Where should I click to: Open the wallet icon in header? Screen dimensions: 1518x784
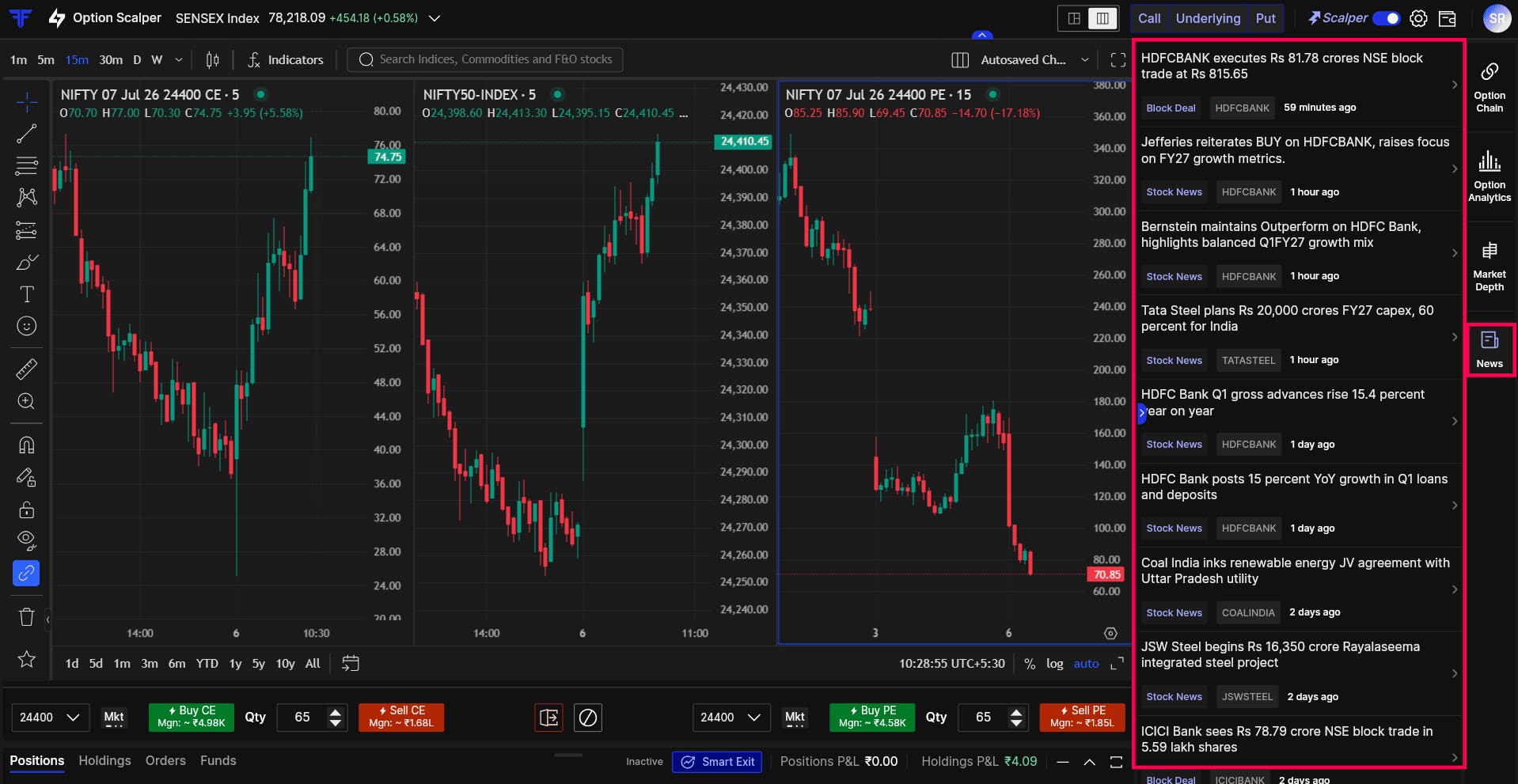tap(1448, 18)
